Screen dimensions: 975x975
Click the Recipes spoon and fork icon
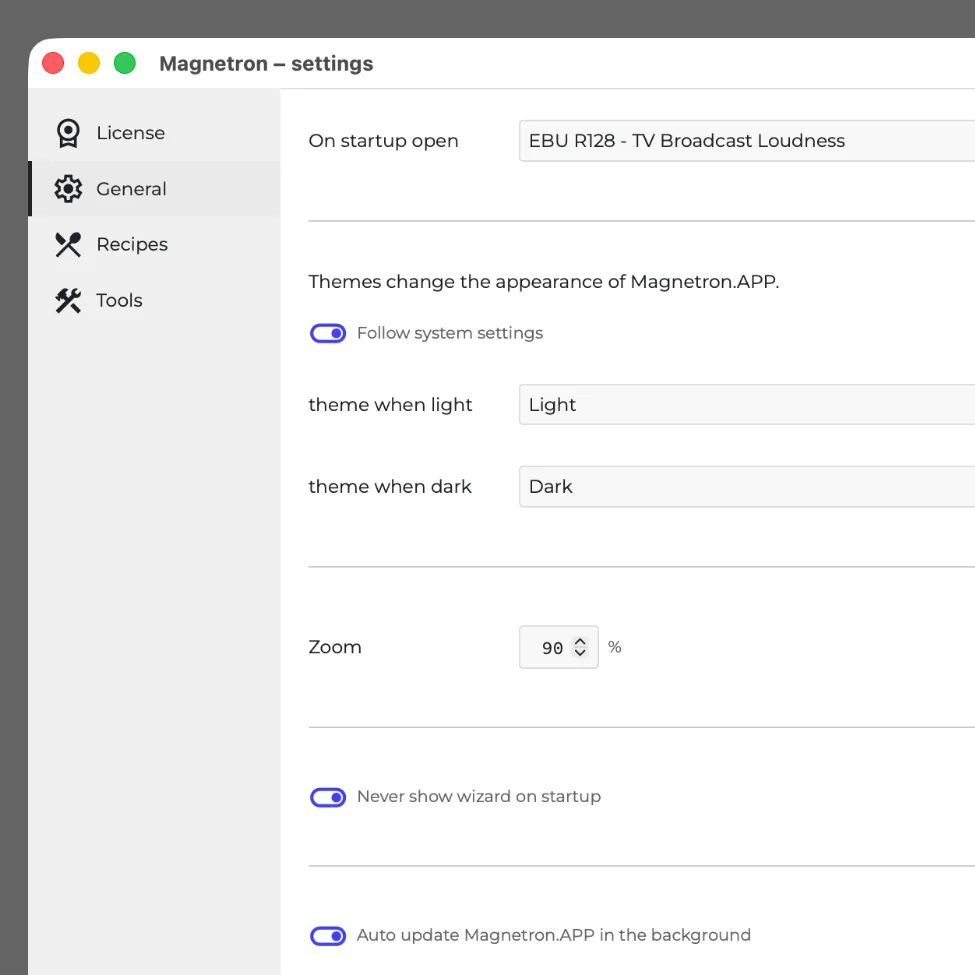coord(68,245)
